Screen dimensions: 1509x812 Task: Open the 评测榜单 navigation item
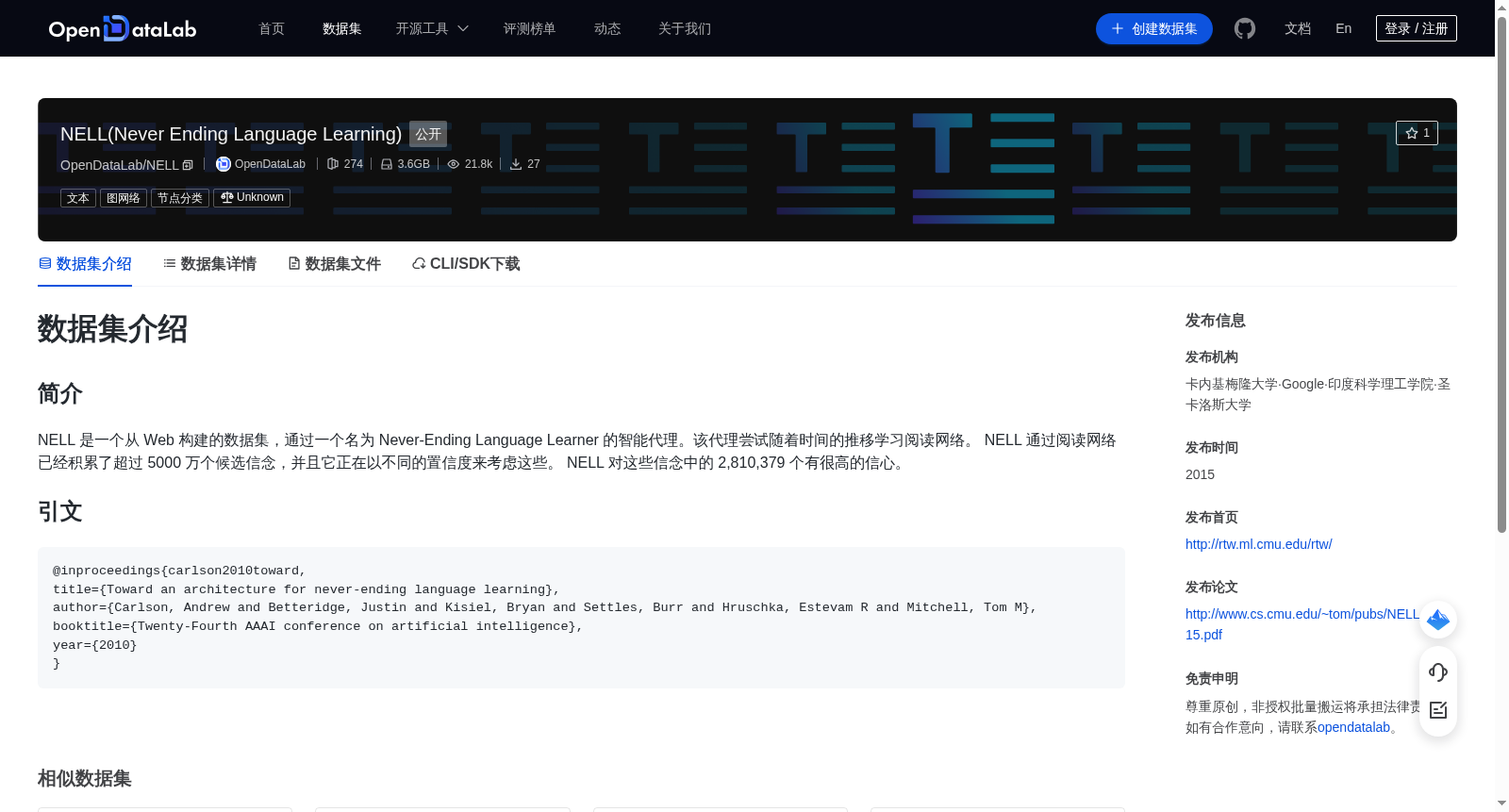pyautogui.click(x=530, y=28)
